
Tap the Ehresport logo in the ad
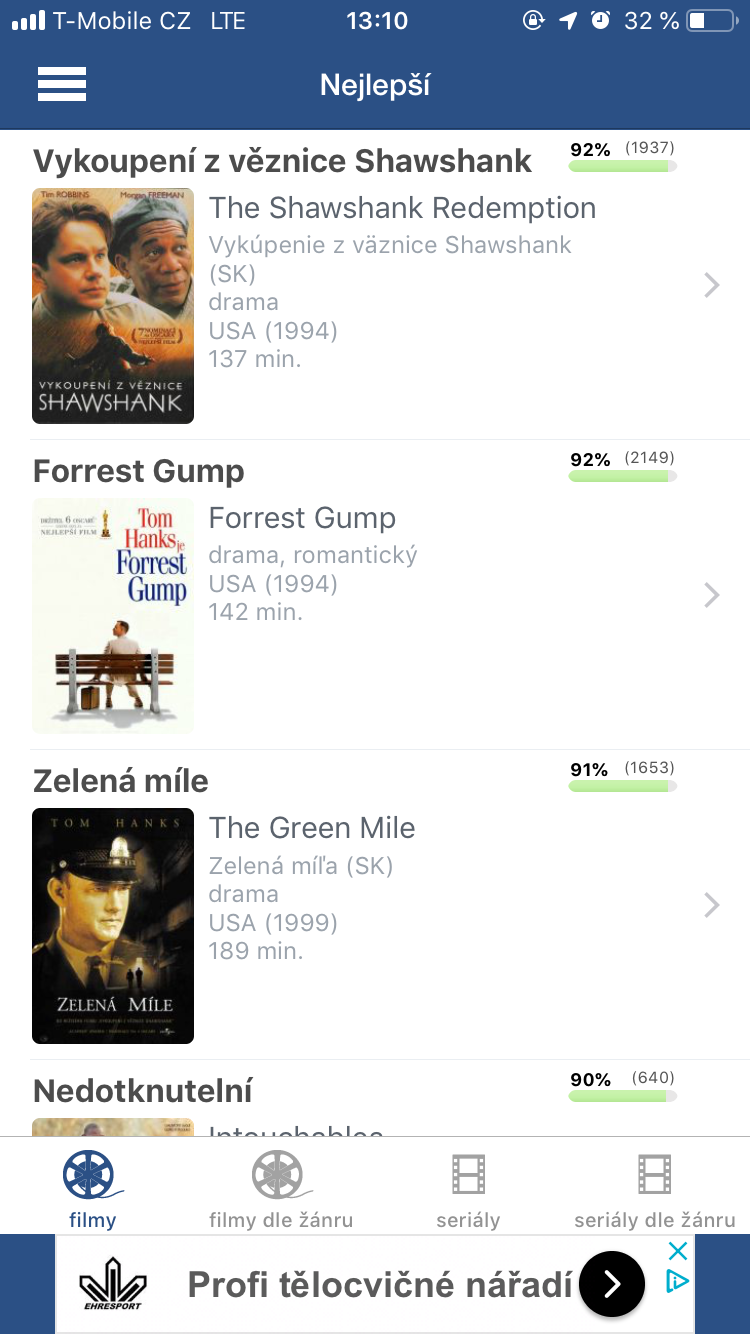point(112,1284)
